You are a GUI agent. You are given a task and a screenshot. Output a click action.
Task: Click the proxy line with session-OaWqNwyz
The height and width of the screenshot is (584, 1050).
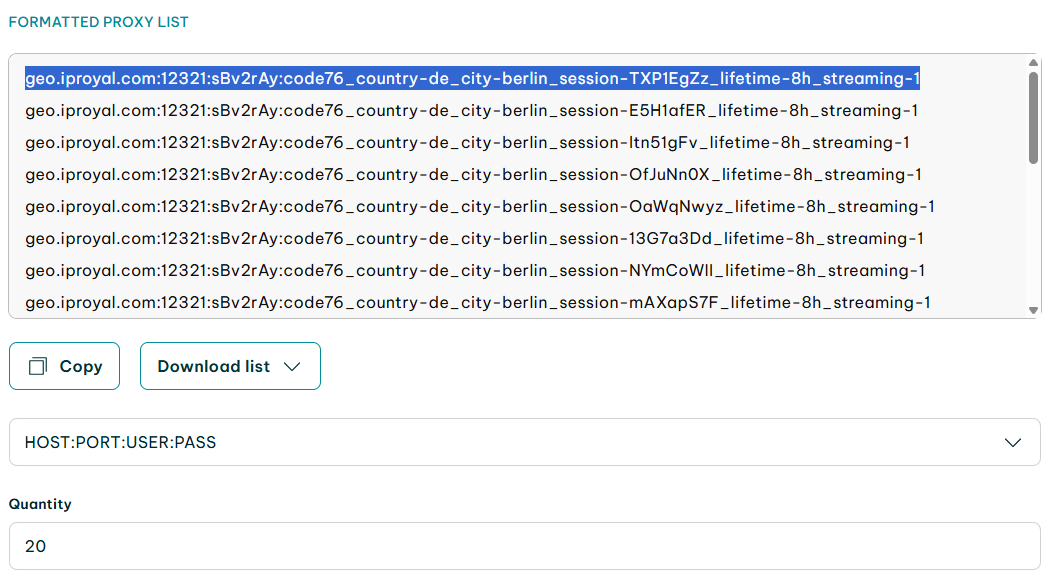479,207
